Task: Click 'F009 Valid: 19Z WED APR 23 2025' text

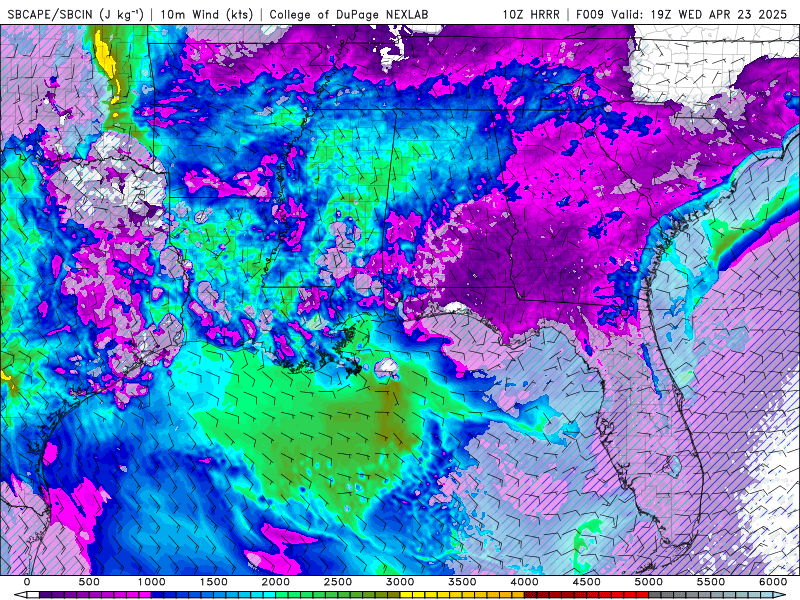Action: (682, 14)
